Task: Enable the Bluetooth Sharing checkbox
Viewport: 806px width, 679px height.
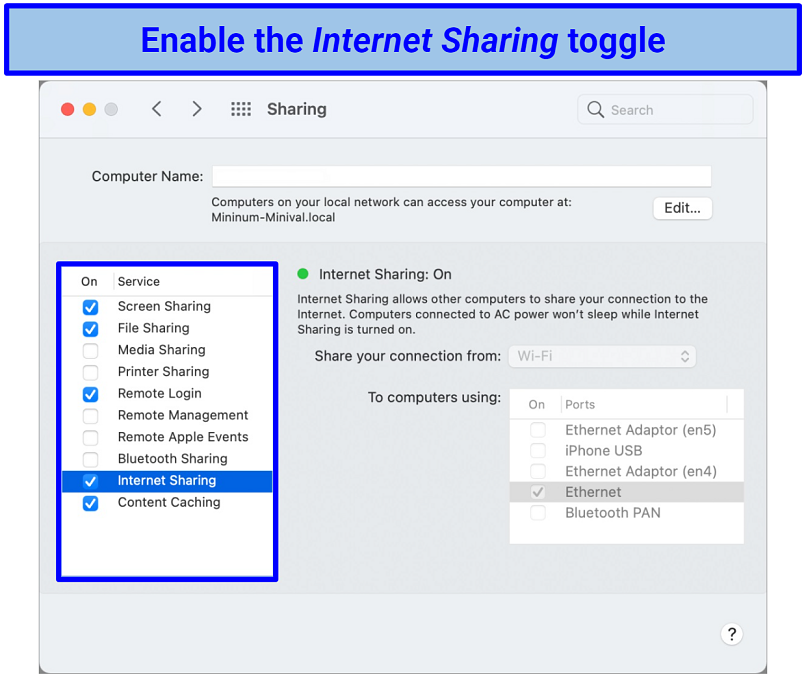Action: click(x=90, y=459)
